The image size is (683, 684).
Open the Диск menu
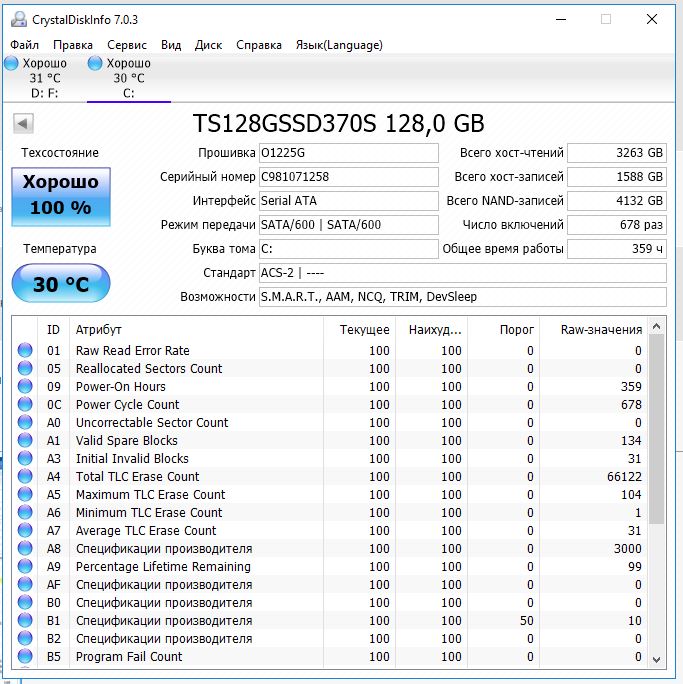[x=208, y=45]
